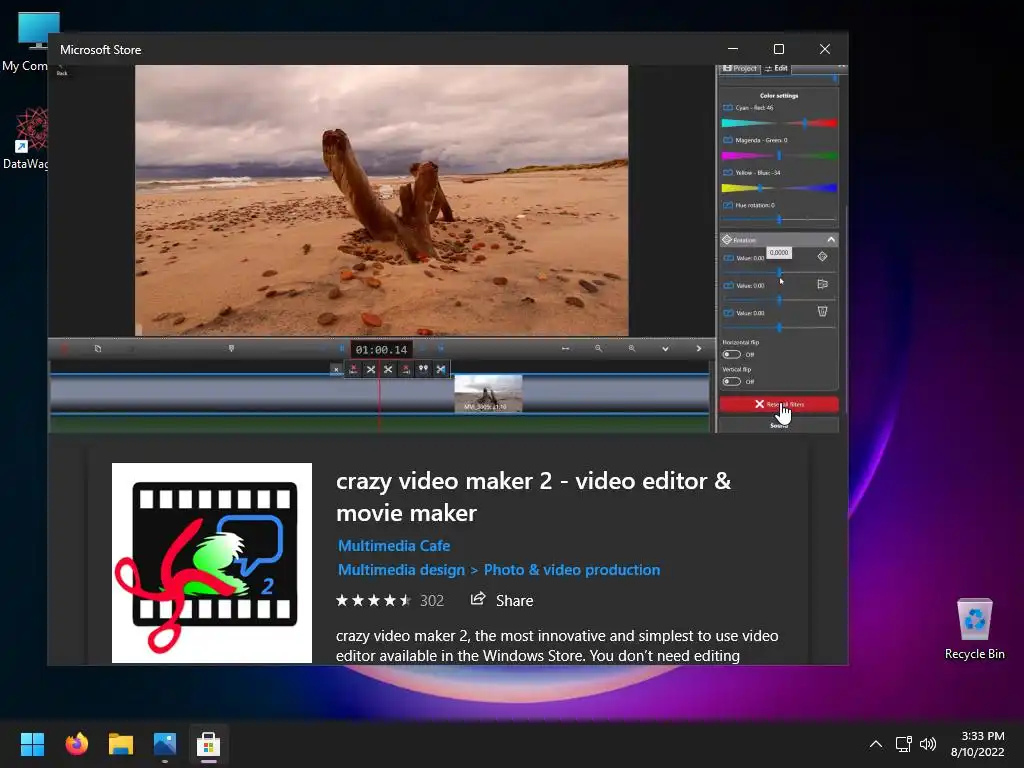1024x768 pixels.
Task: Show hidden tray icons chevron
Action: 876,744
